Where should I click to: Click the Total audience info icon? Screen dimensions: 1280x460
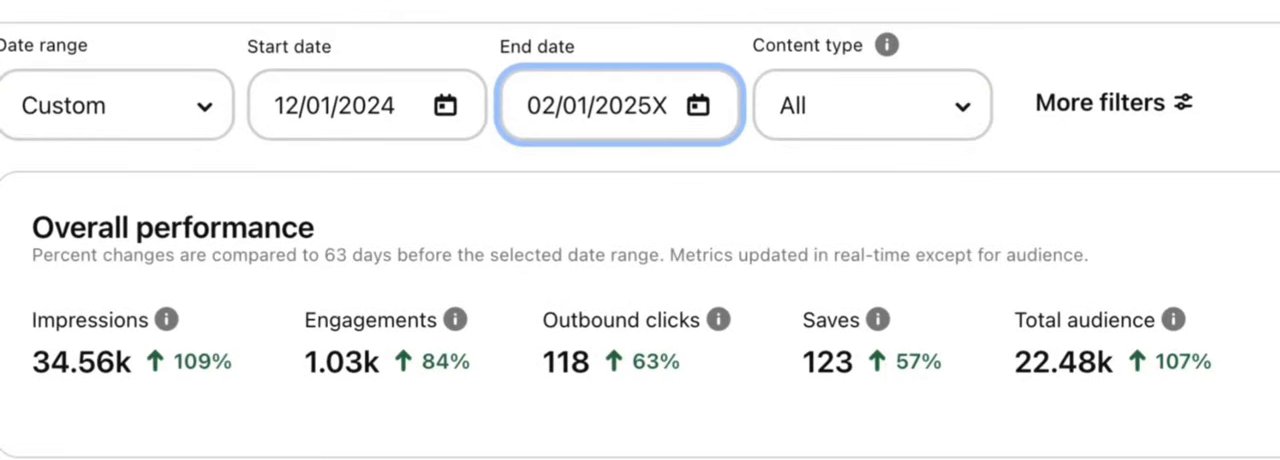click(1173, 320)
